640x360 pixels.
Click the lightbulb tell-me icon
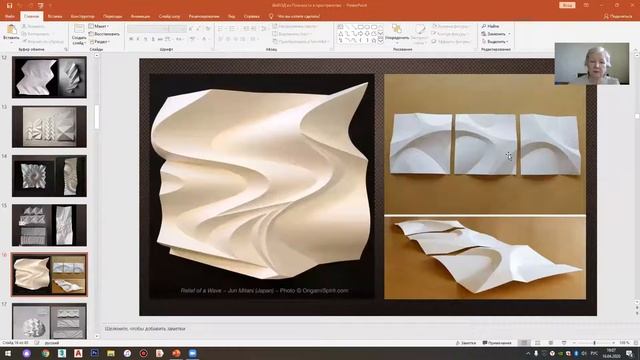[x=271, y=16]
